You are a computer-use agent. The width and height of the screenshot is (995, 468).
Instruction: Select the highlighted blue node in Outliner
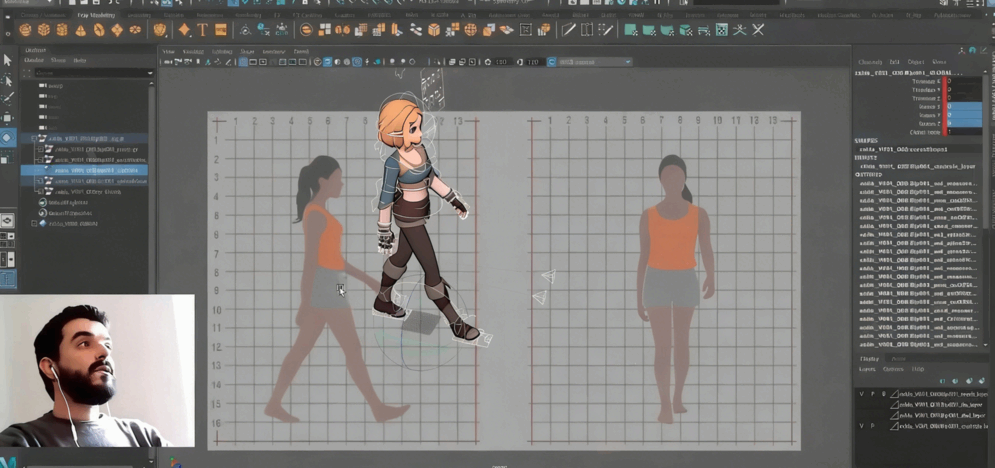(x=95, y=171)
